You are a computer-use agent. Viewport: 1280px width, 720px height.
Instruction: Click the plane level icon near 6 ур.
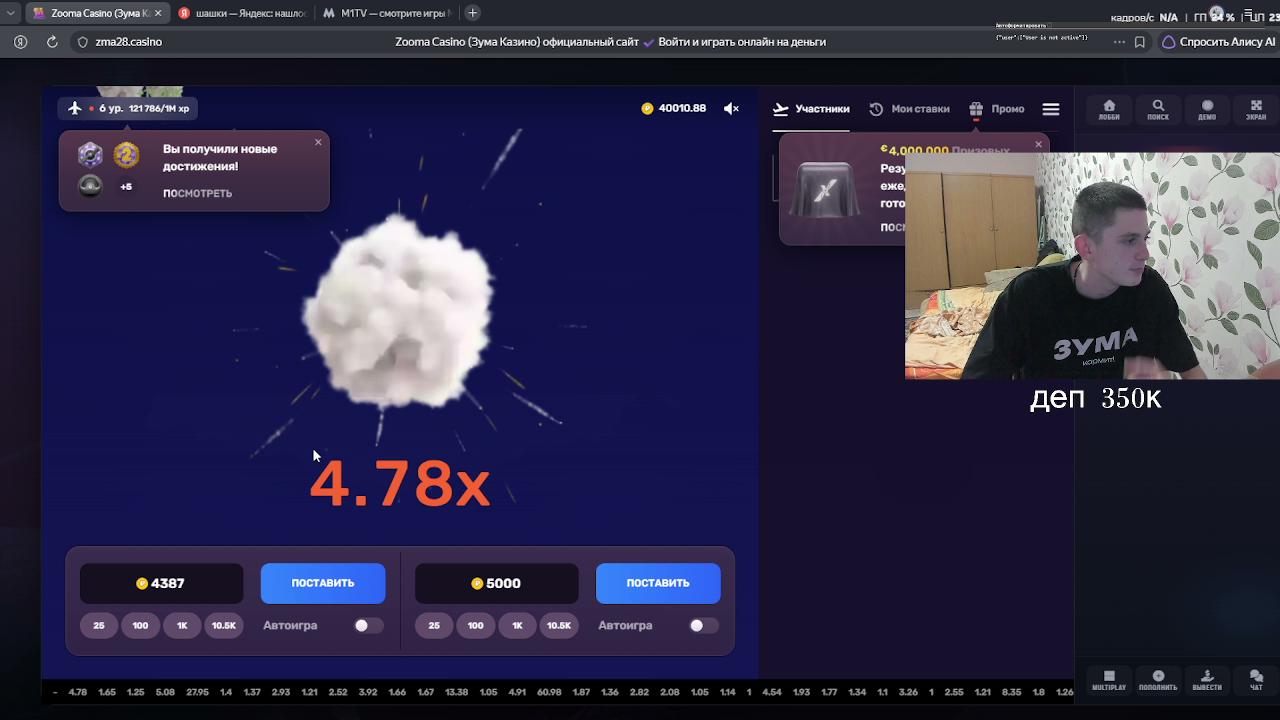[x=75, y=108]
